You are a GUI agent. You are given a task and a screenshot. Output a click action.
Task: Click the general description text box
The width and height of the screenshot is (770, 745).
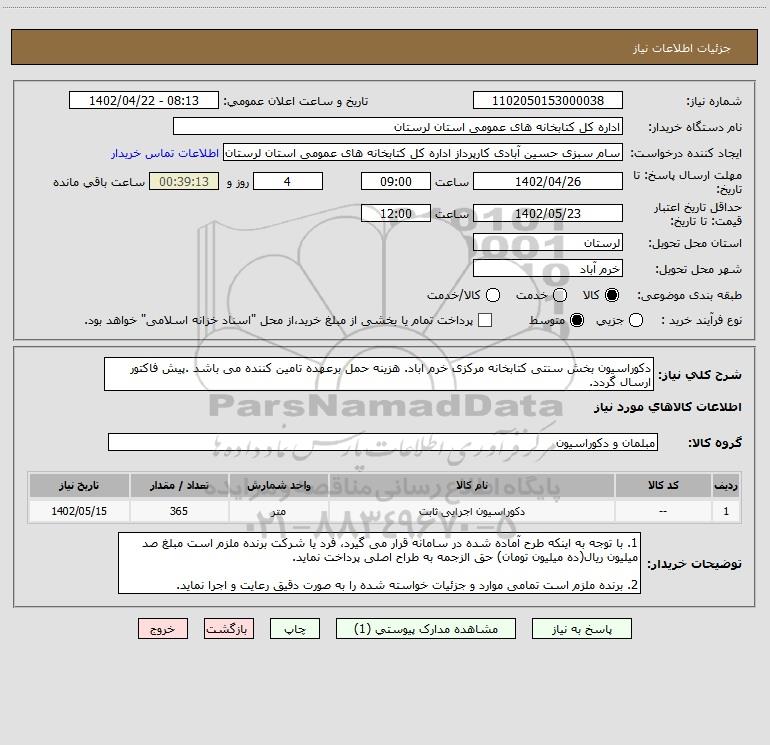[379, 374]
